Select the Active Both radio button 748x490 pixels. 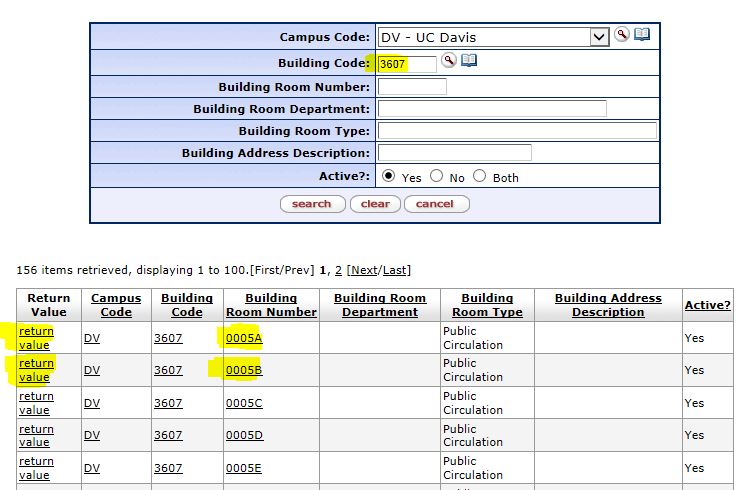click(x=479, y=176)
